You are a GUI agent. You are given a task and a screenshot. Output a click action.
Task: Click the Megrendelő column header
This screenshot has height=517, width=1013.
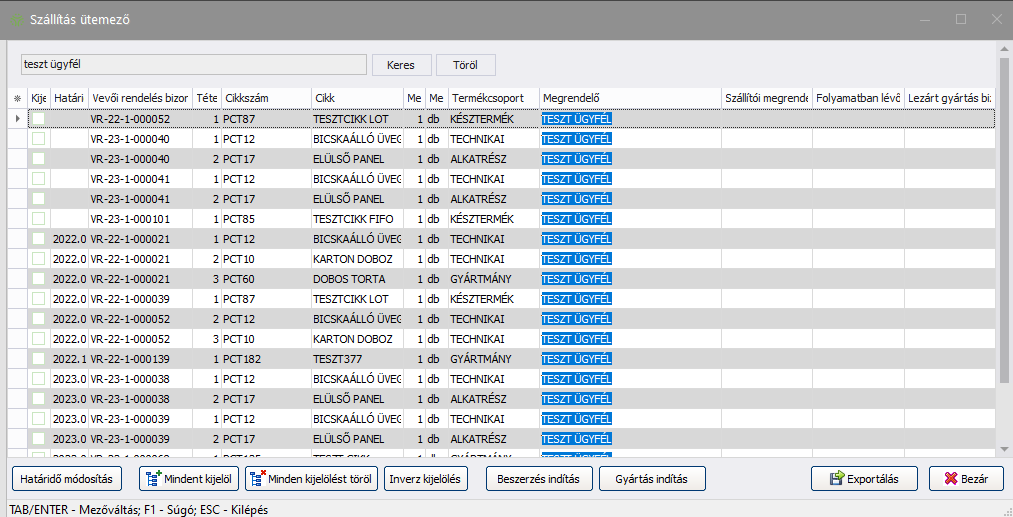629,98
